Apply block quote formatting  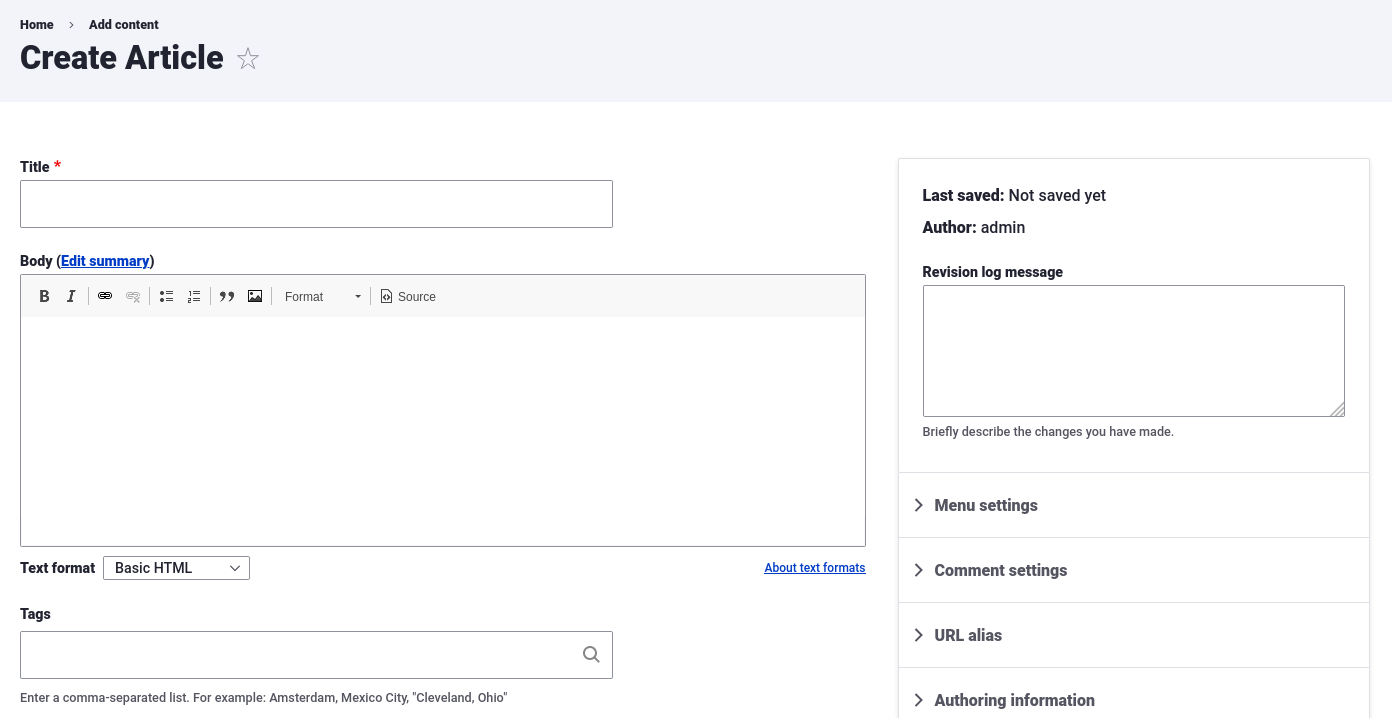pyautogui.click(x=227, y=296)
